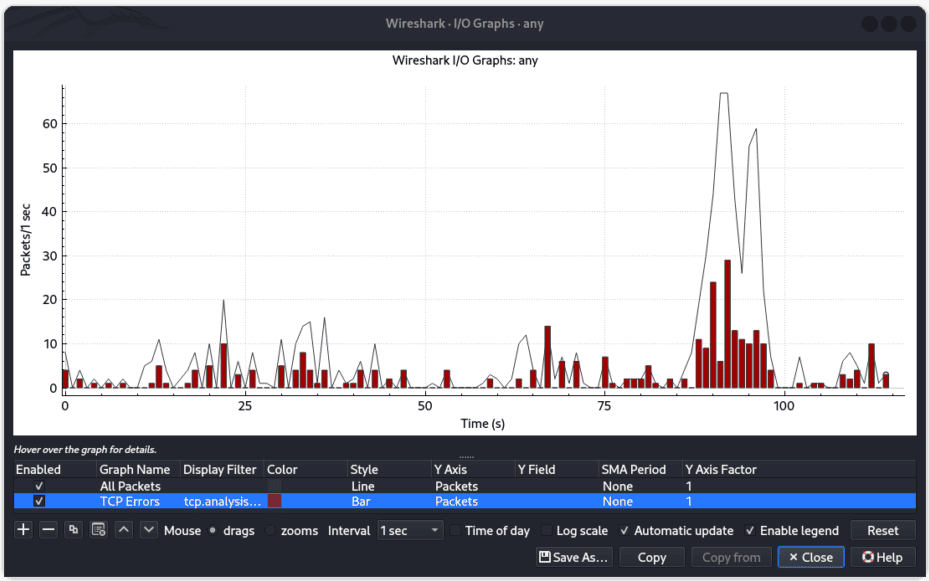Click Close to dismiss the I/O Graphs dialog
The image size is (929, 581).
(811, 557)
